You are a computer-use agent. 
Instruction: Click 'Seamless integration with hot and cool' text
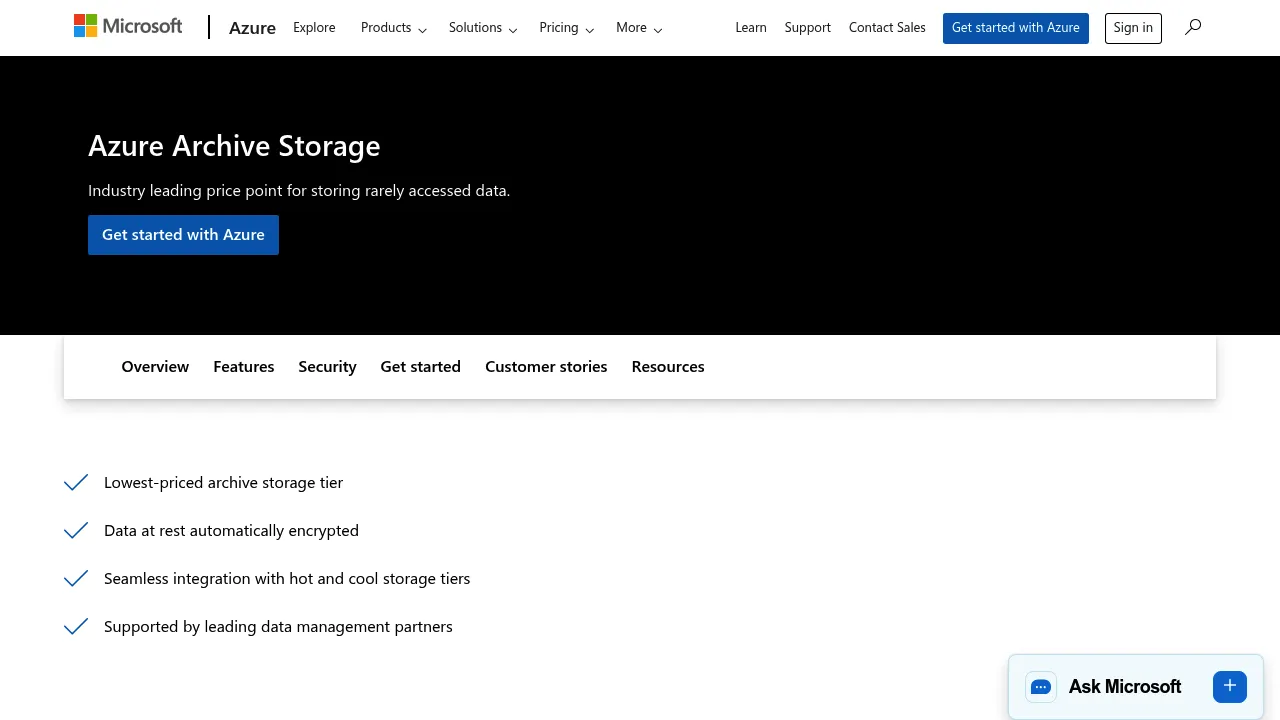[287, 579]
